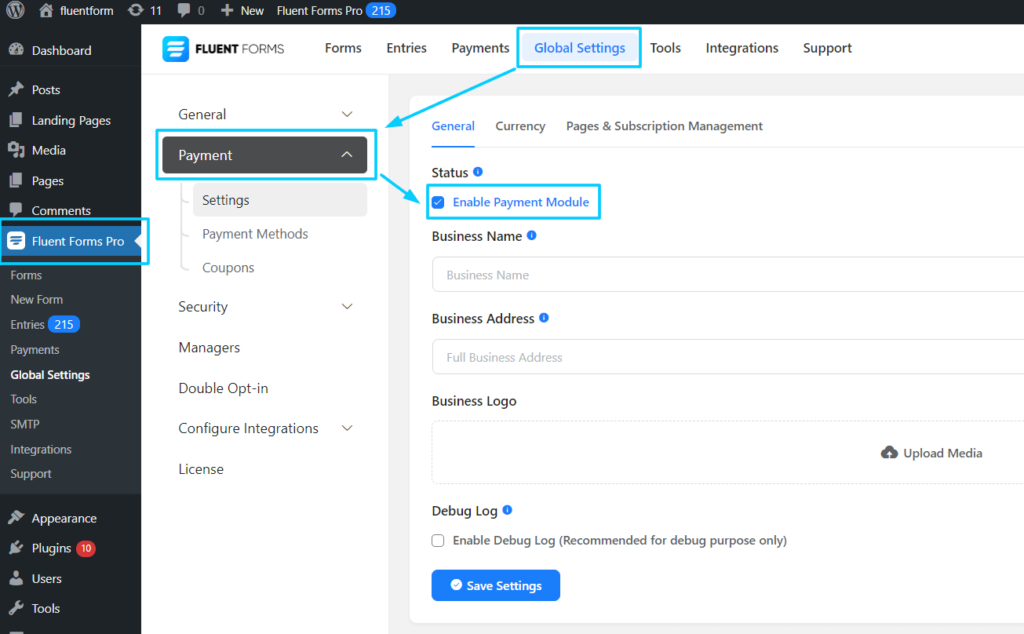The image size is (1024, 634).
Task: Collapse the Payment section chevron
Action: 347,155
